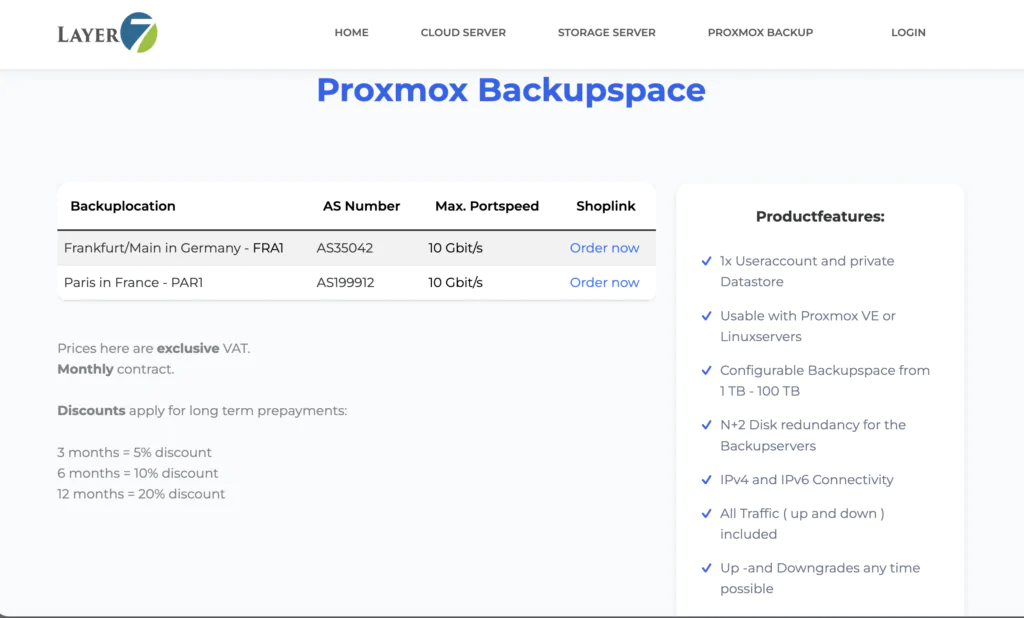The image size is (1024, 618).
Task: Order now for Frankfurt/Main FRA1 location
Action: click(604, 248)
